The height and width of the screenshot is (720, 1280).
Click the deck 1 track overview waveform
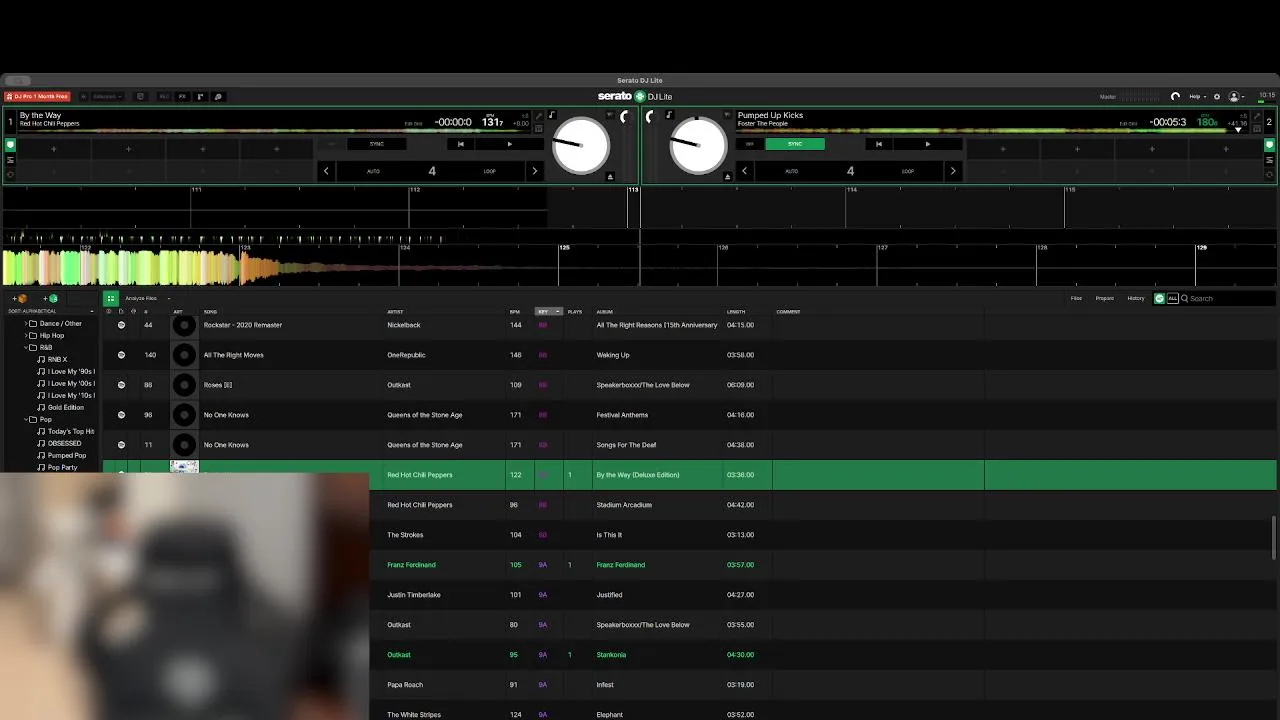(x=277, y=130)
